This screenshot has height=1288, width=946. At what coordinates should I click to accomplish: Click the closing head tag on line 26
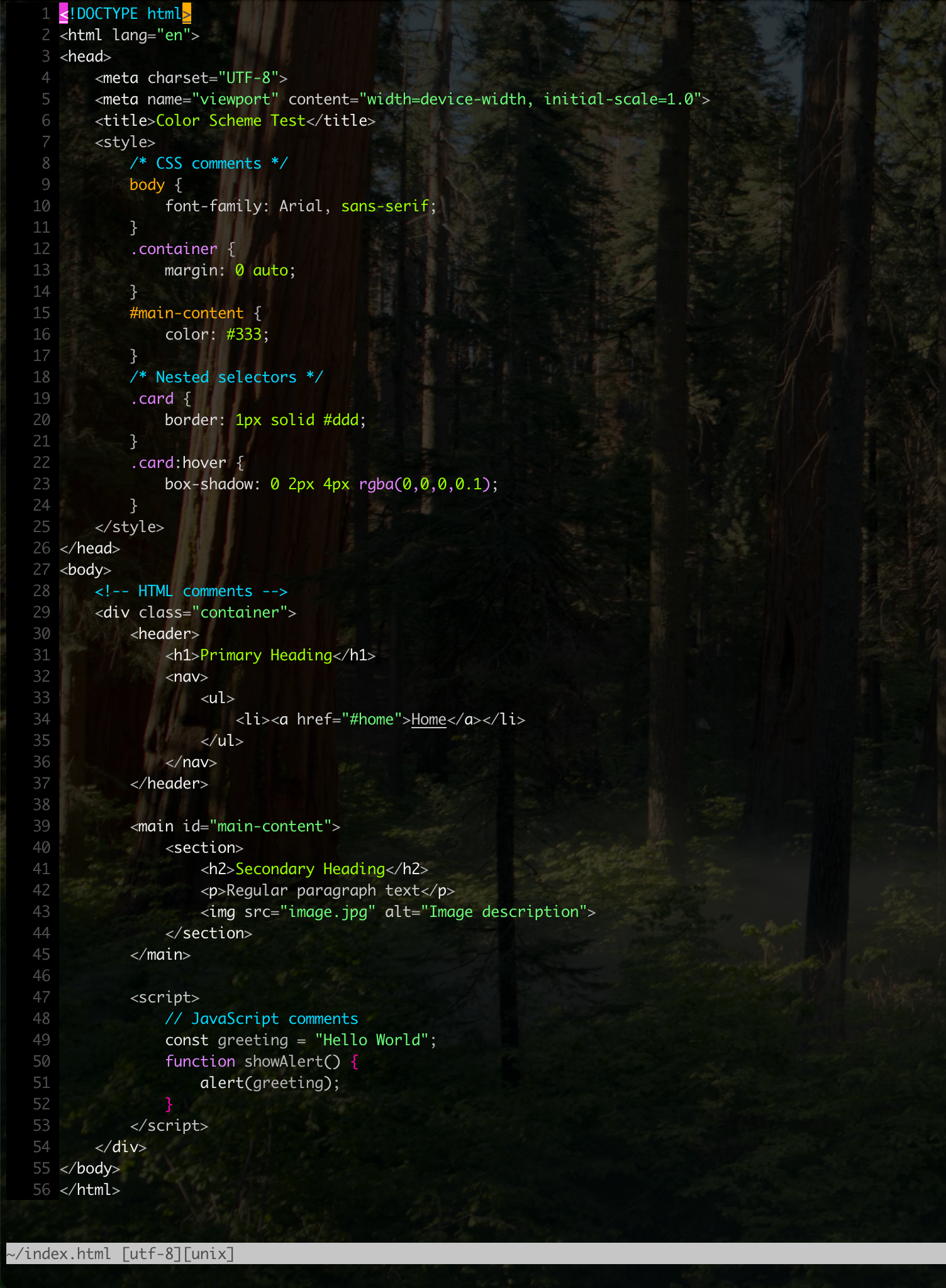coord(90,548)
